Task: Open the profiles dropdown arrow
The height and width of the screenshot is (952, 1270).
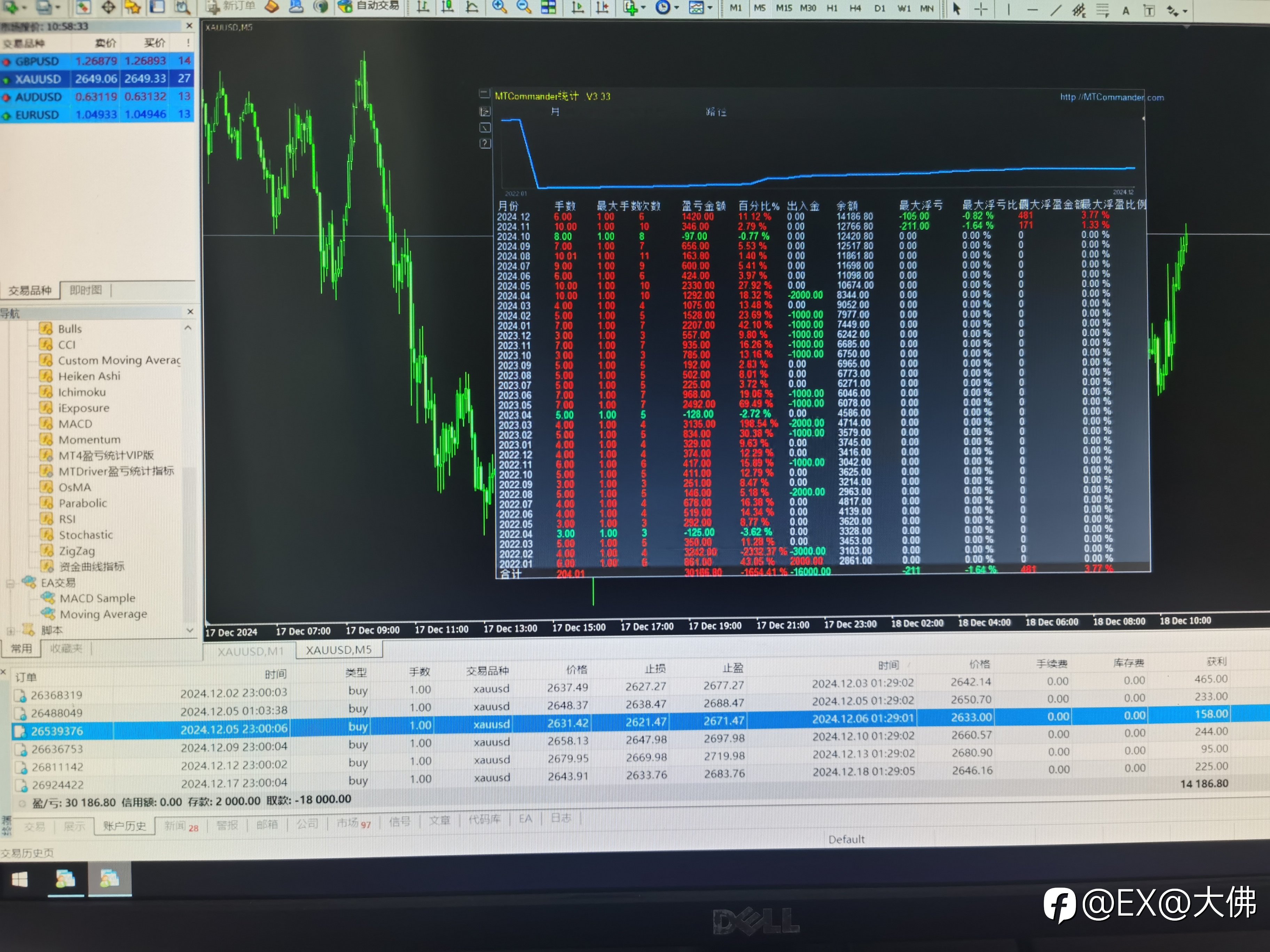Action: coord(58,7)
